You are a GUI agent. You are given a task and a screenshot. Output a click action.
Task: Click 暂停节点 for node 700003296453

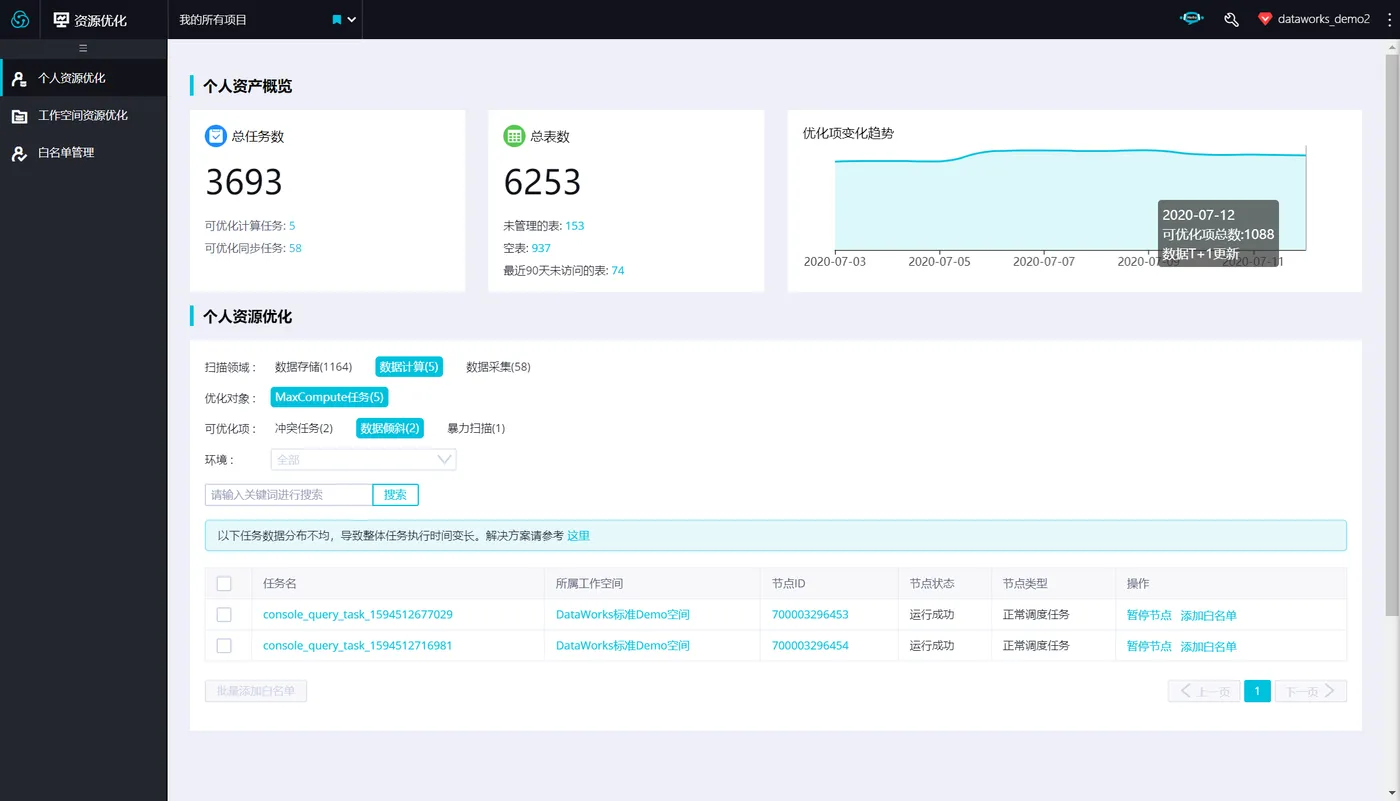[1149, 616]
